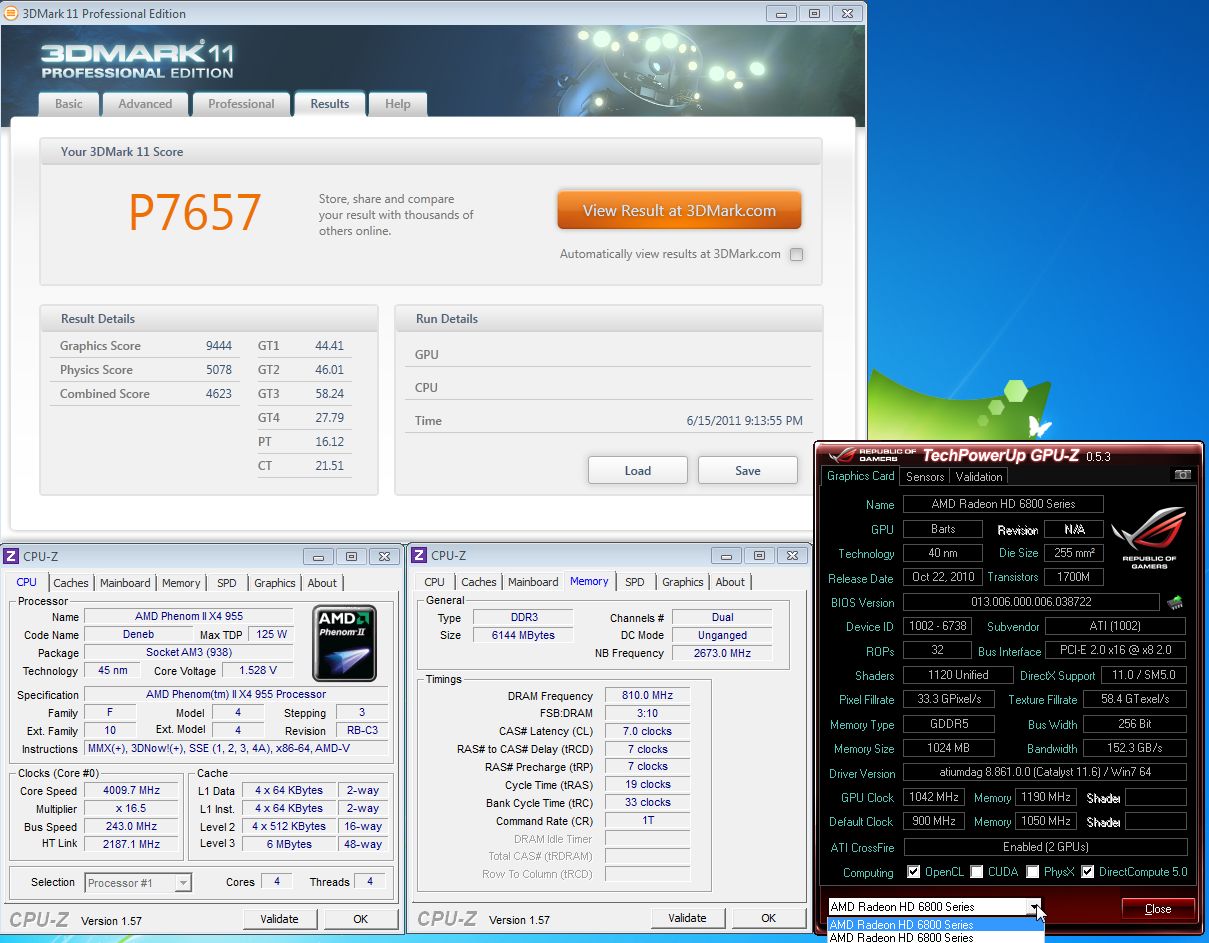The width and height of the screenshot is (1209, 943).
Task: Click the BIOS chip icon in GPU-Z
Action: click(x=1175, y=603)
